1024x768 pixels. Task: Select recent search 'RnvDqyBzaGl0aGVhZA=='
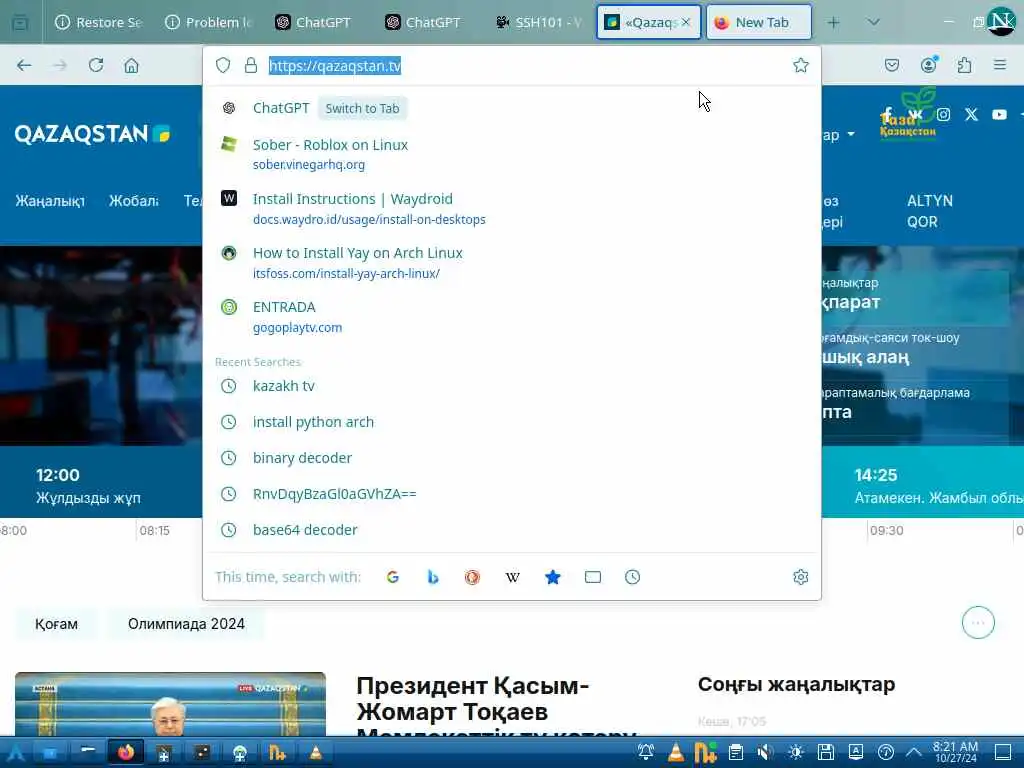511,494
